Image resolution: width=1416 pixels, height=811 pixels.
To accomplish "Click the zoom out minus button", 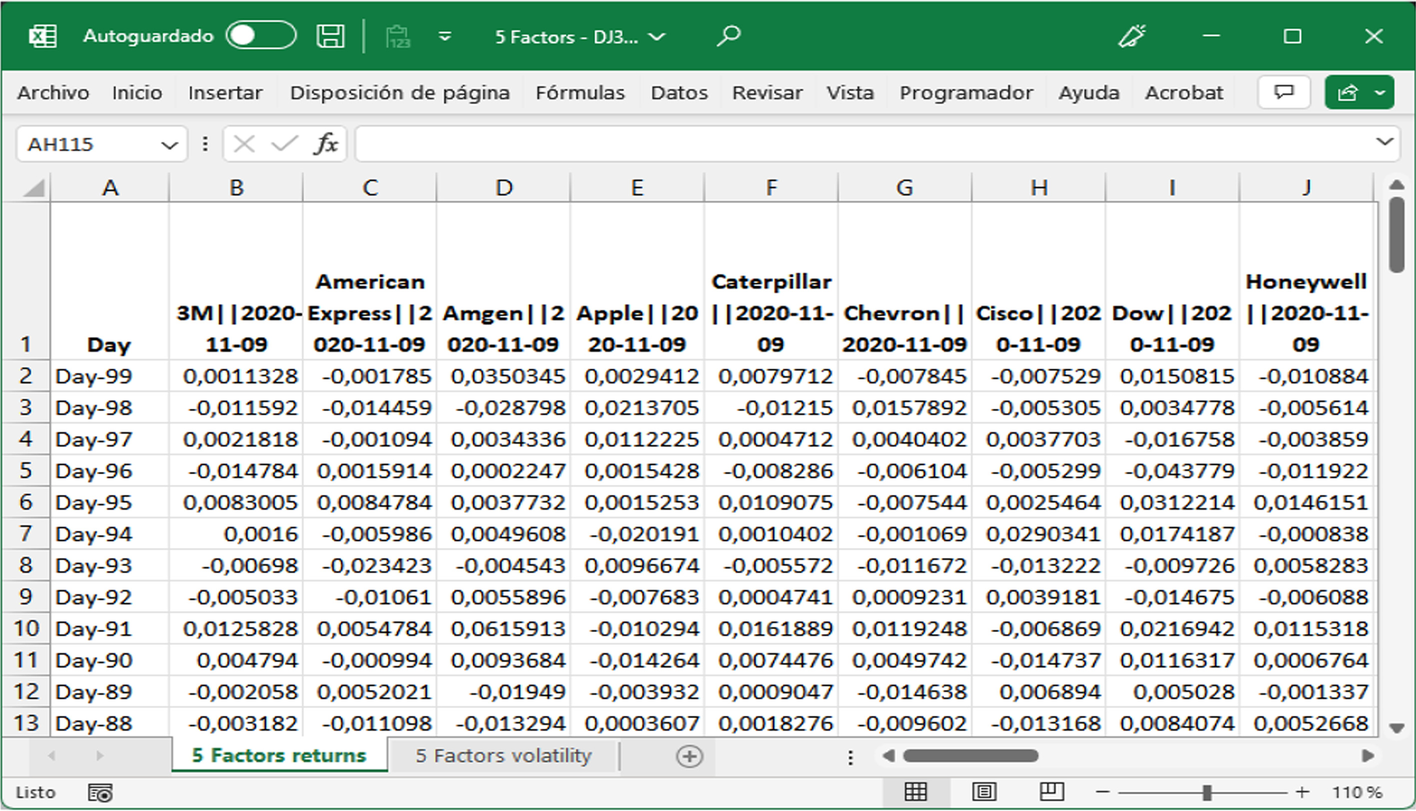I will coord(1101,792).
